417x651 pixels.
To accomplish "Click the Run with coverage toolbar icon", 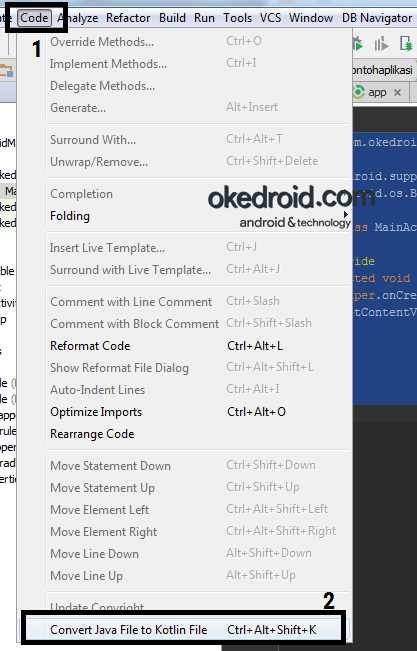I will coord(381,44).
